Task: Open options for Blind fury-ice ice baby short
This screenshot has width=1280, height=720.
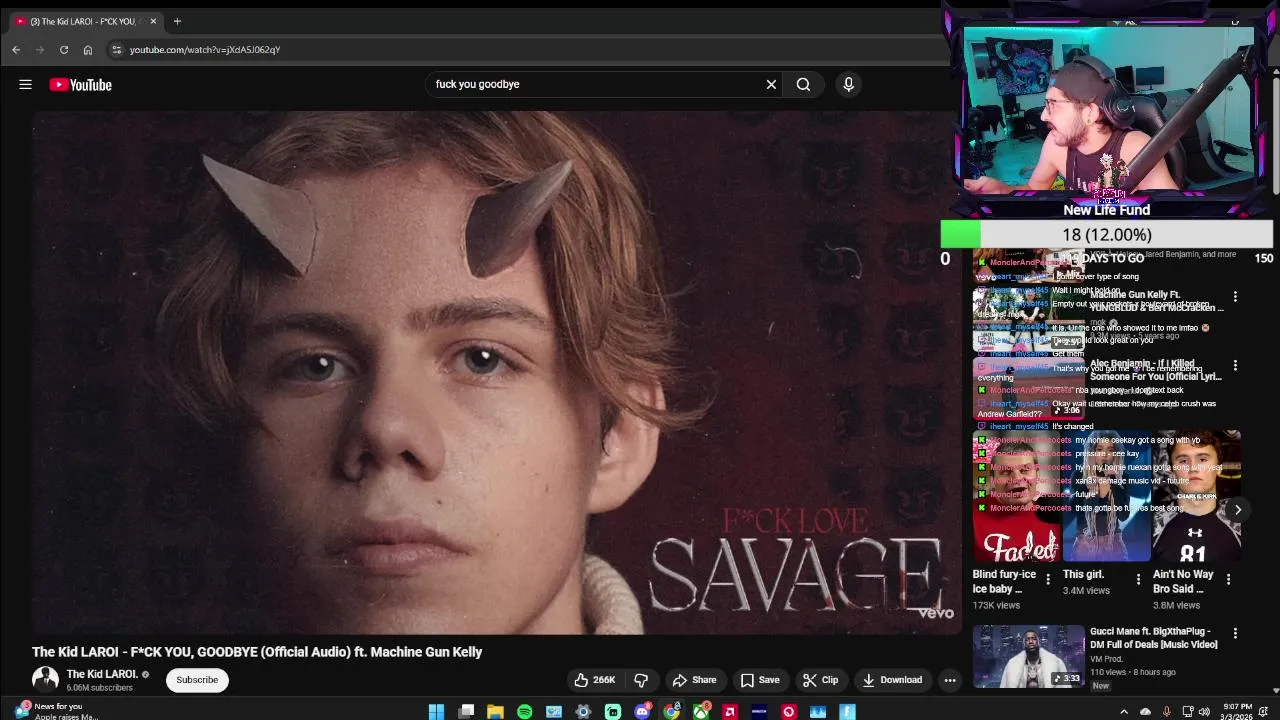Action: [1048, 579]
